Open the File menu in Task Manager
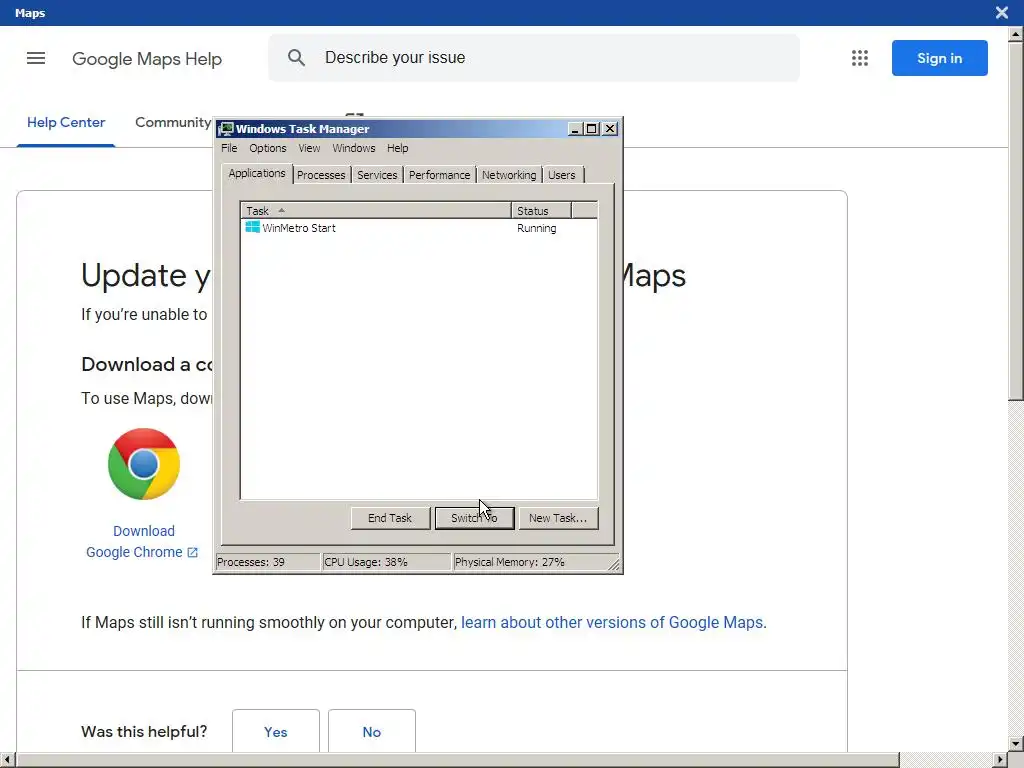 (229, 148)
